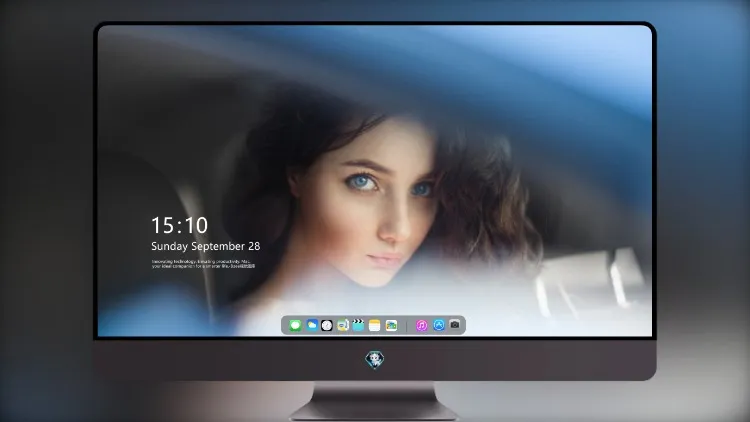Open the Weather app in the dock
The height and width of the screenshot is (422, 750).
(312, 325)
